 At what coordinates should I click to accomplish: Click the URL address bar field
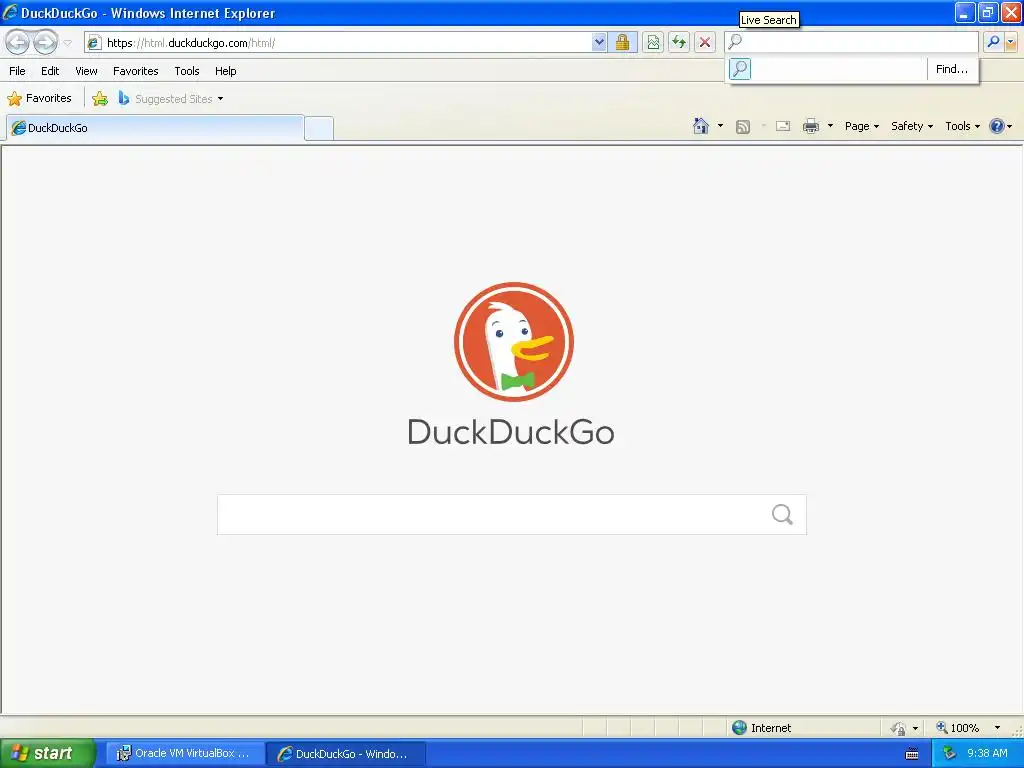[x=346, y=43]
